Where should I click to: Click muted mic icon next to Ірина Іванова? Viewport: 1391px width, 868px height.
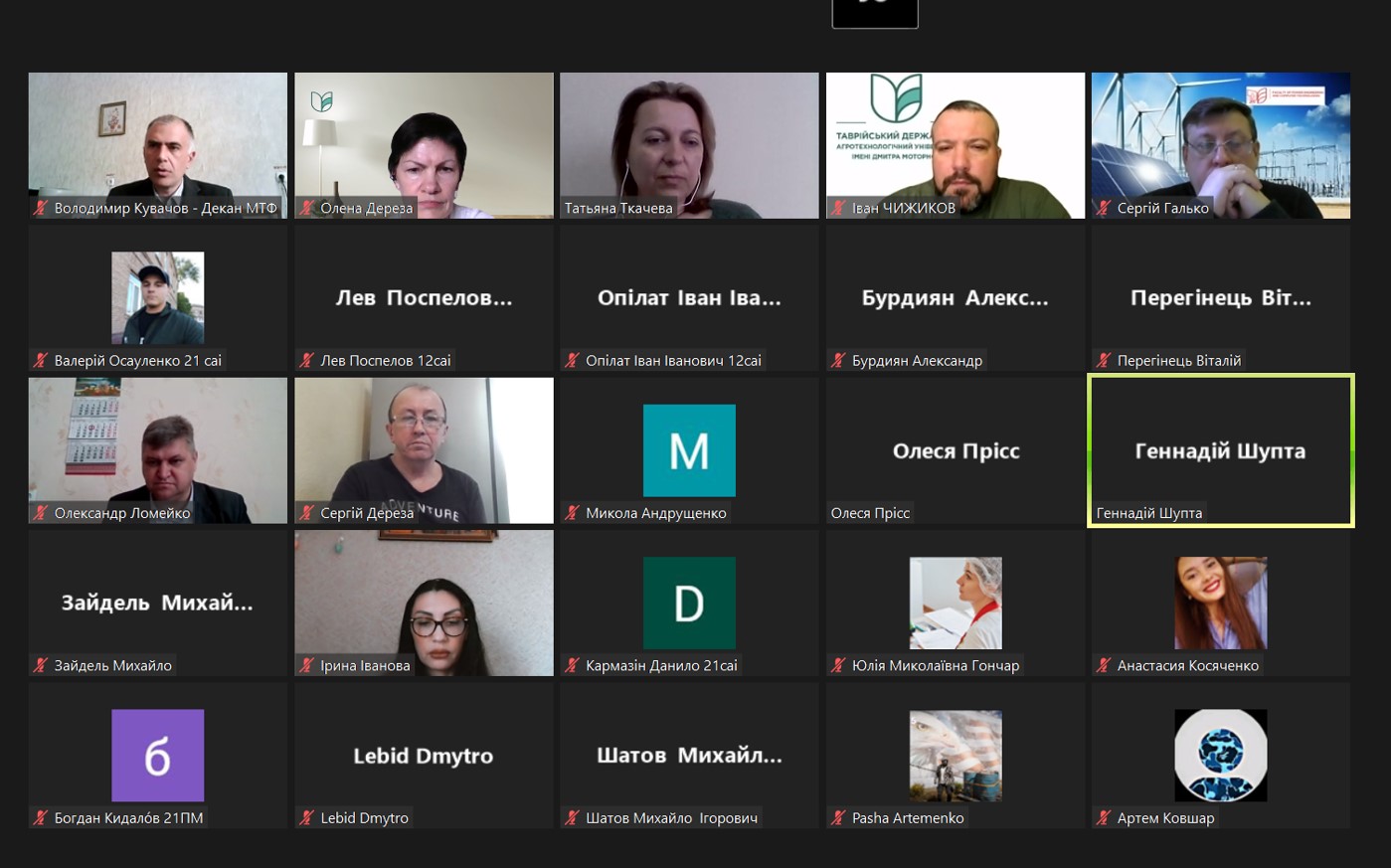click(307, 665)
